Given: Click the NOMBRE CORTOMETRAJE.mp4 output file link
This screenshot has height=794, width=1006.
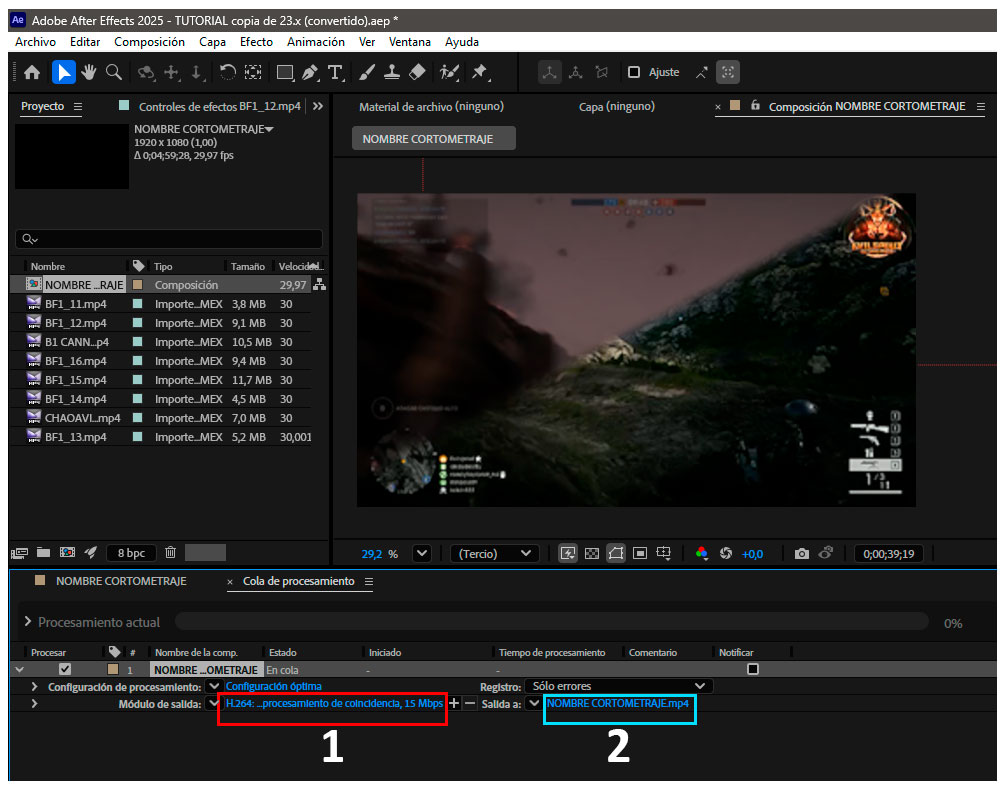Looking at the screenshot, I should pos(618,704).
